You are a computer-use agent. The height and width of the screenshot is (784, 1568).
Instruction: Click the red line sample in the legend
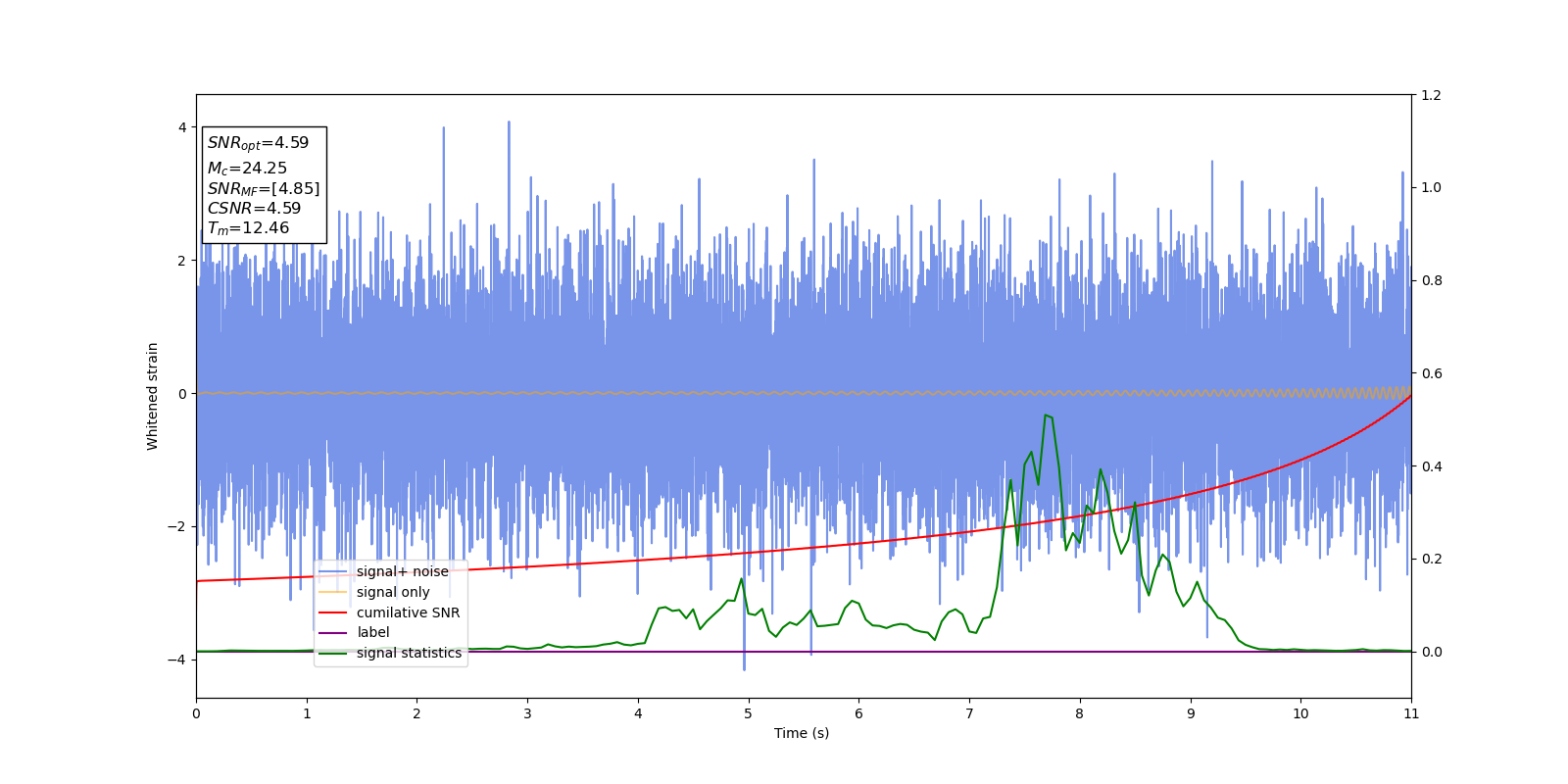(333, 612)
